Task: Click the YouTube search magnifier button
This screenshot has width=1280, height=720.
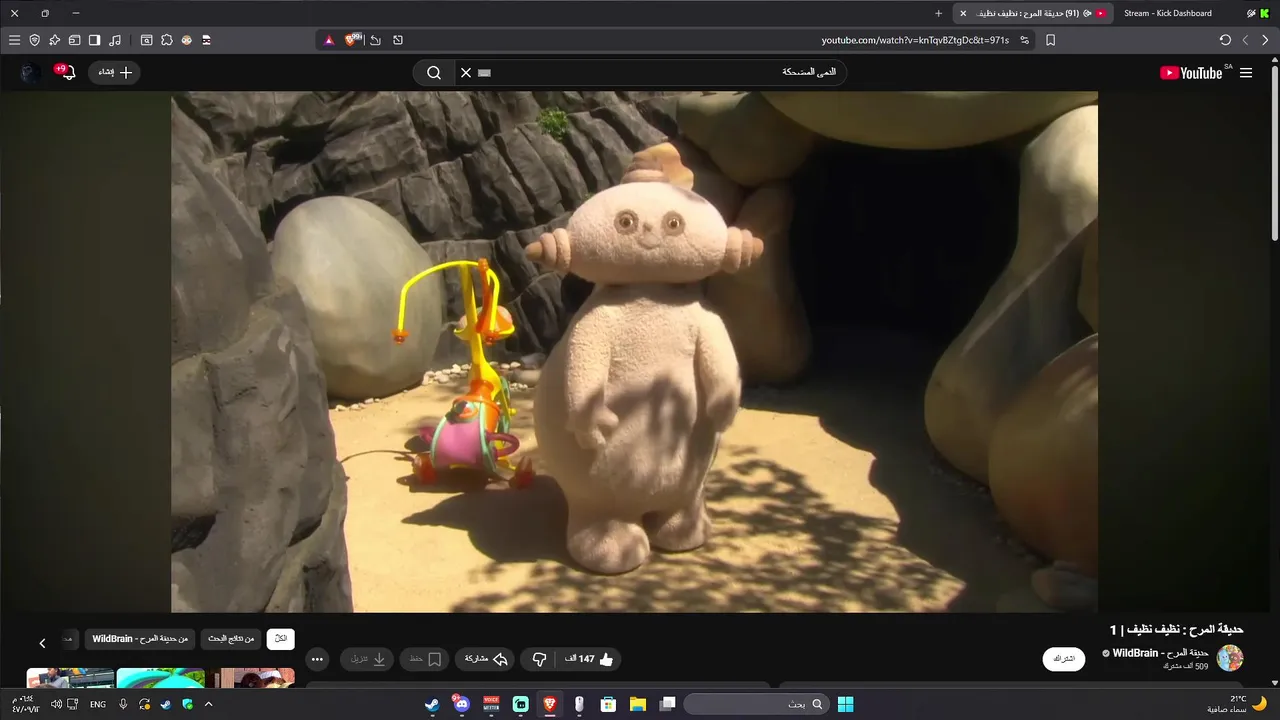Action: click(x=434, y=72)
